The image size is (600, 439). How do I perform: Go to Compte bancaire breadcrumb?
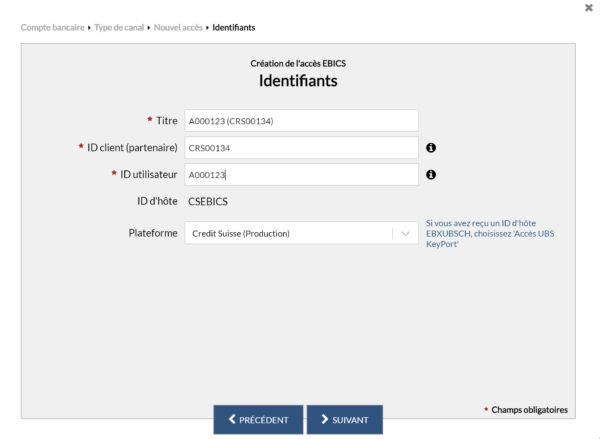click(x=52, y=28)
